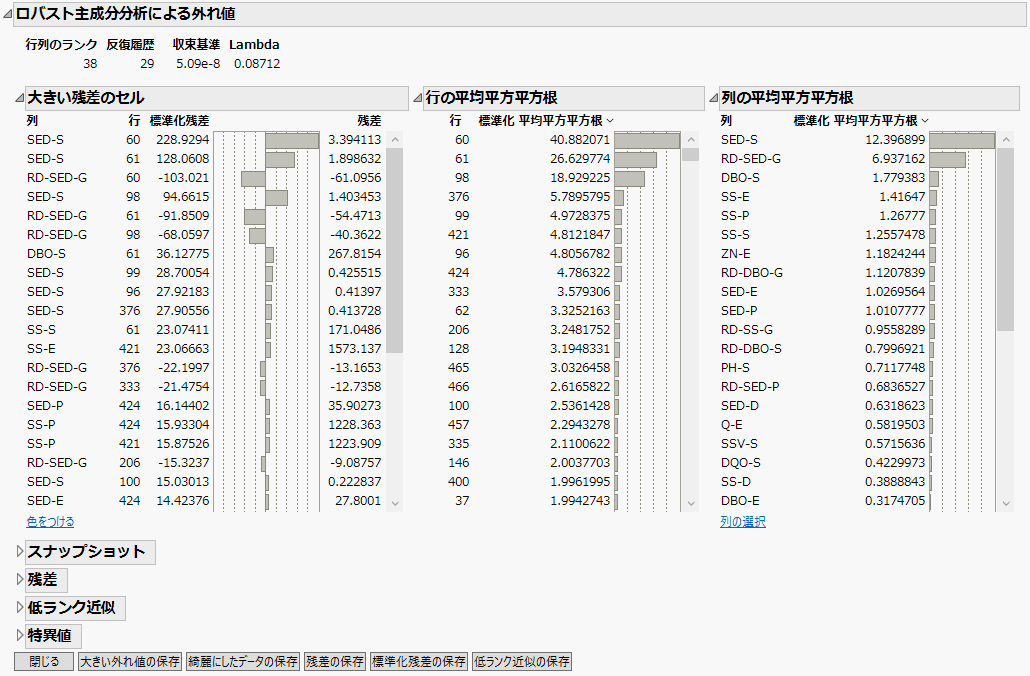The image size is (1030, 676).
Task: Click 残差の保存 button
Action: pyautogui.click(x=335, y=662)
